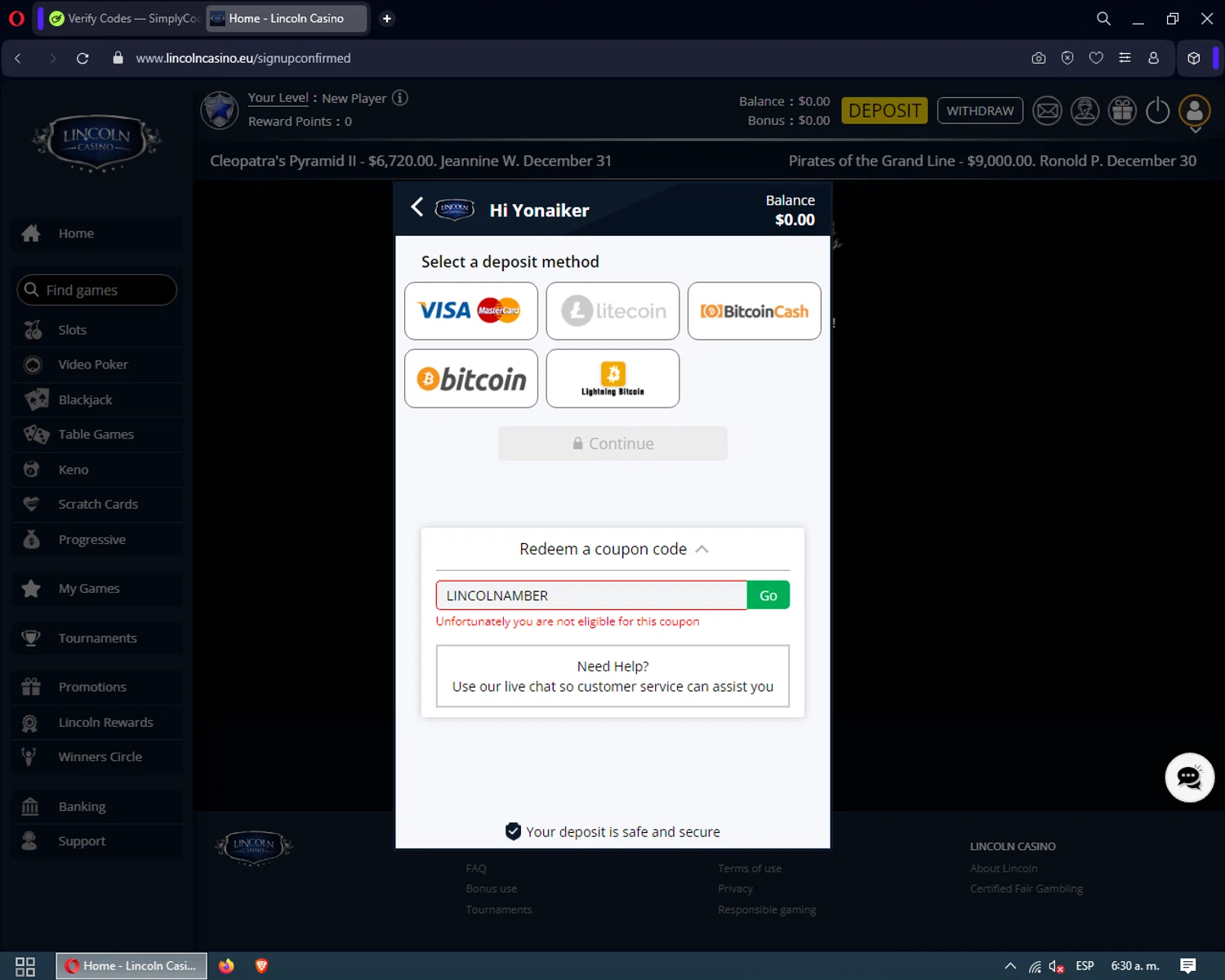Select BitcoinCash deposit method
The width and height of the screenshot is (1225, 980).
point(754,310)
